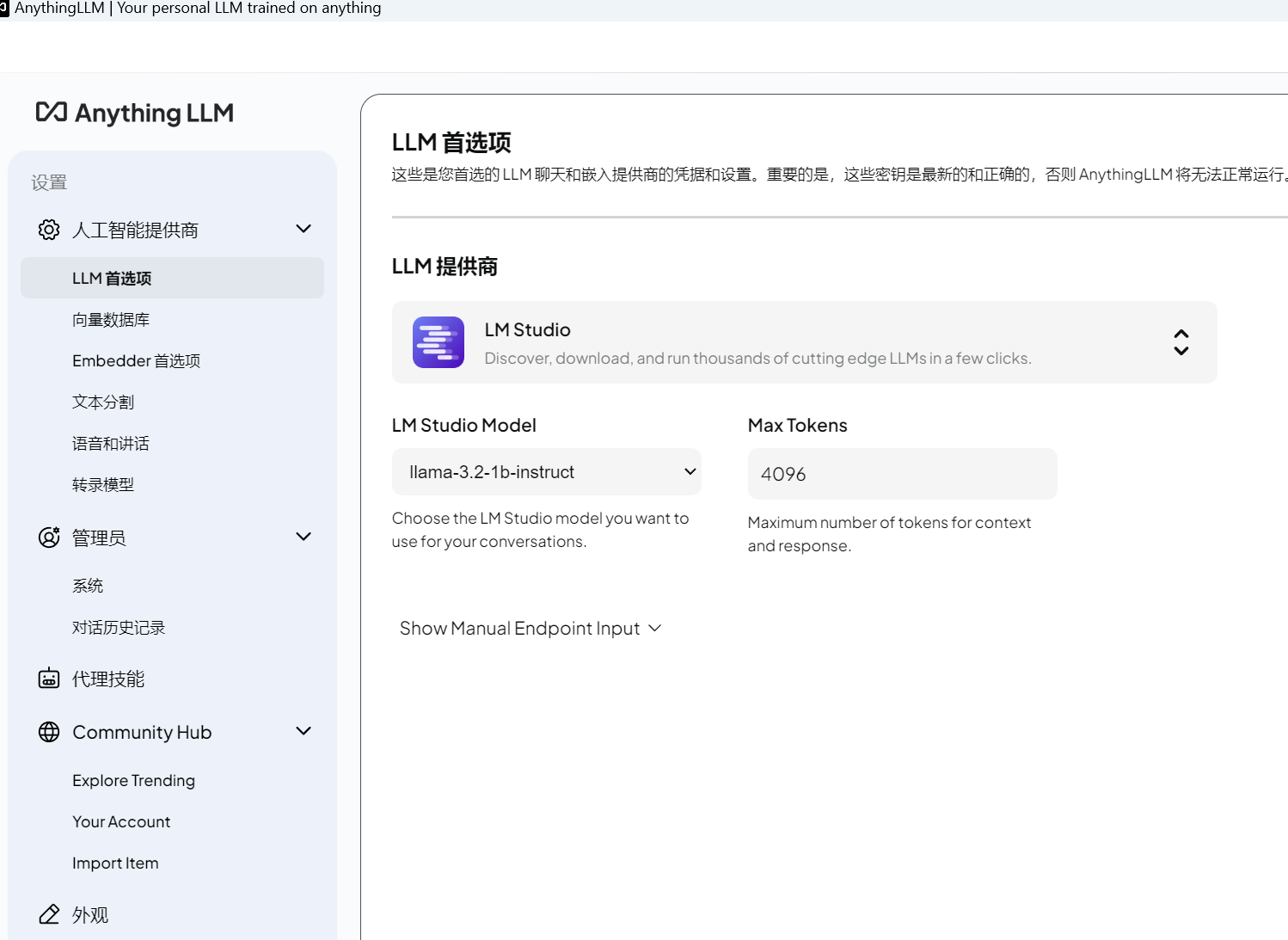The height and width of the screenshot is (940, 1288).
Task: Open the LM Studio Model dropdown
Action: click(x=547, y=472)
